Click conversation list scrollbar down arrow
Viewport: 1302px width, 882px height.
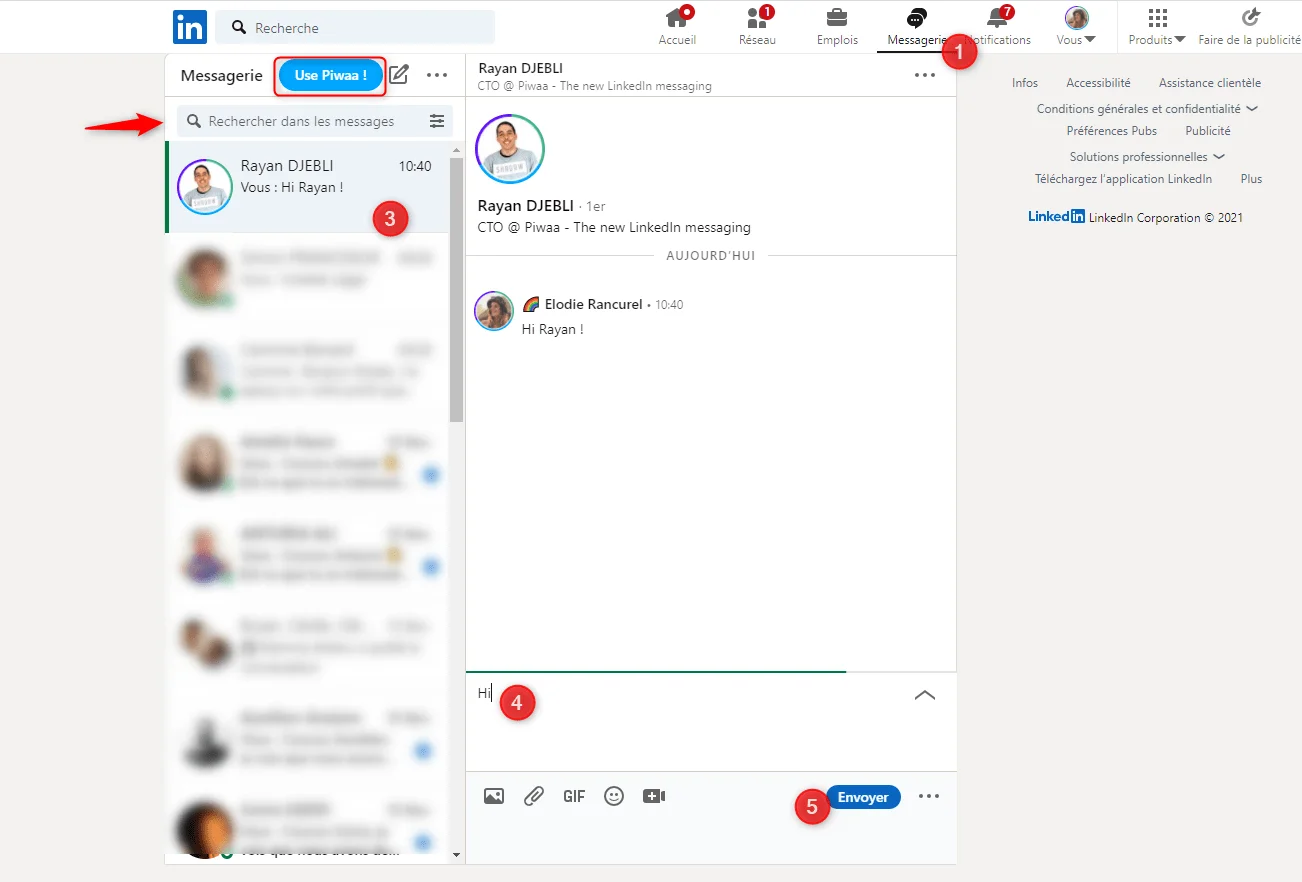tap(457, 855)
